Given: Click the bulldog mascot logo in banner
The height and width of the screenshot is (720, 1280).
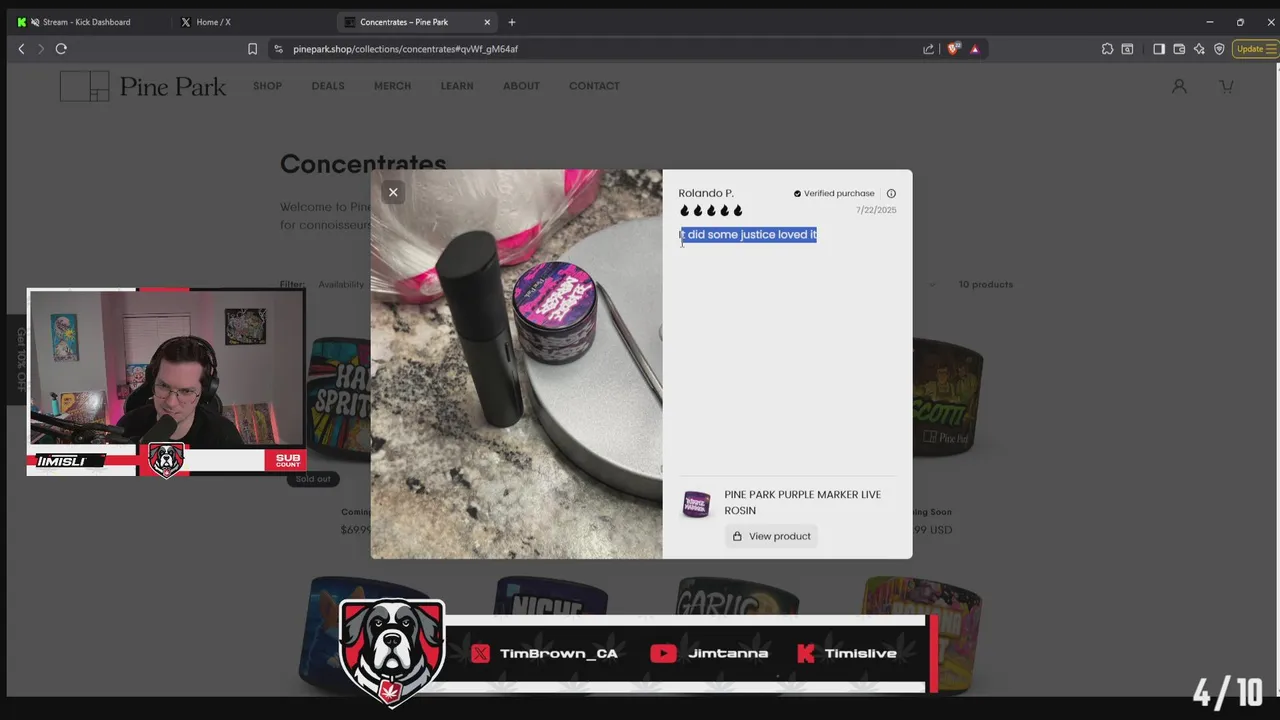Looking at the screenshot, I should pos(392,651).
